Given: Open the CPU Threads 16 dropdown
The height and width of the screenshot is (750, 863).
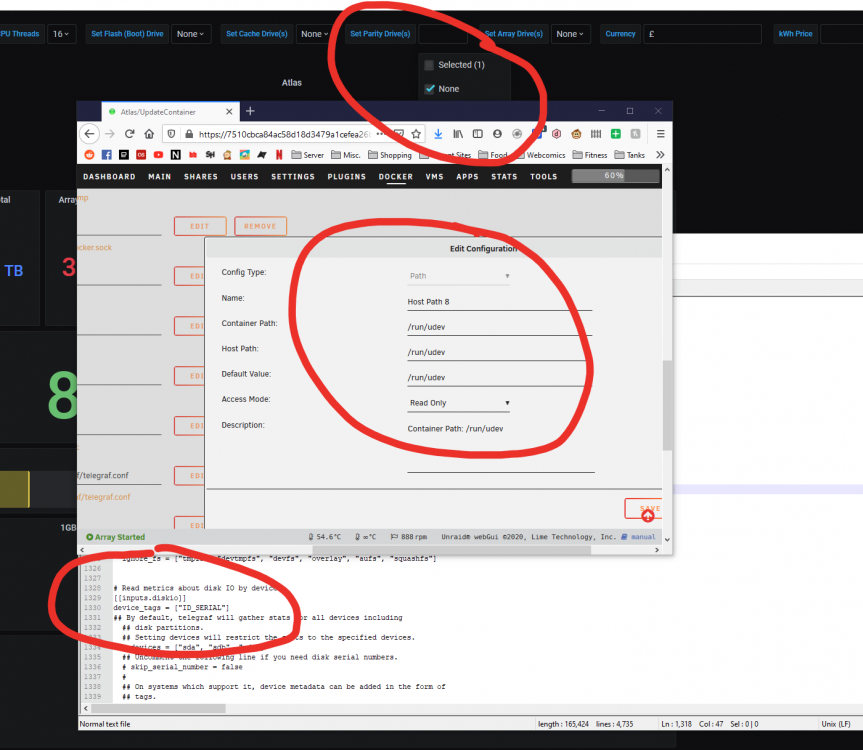Looking at the screenshot, I should coord(61,34).
